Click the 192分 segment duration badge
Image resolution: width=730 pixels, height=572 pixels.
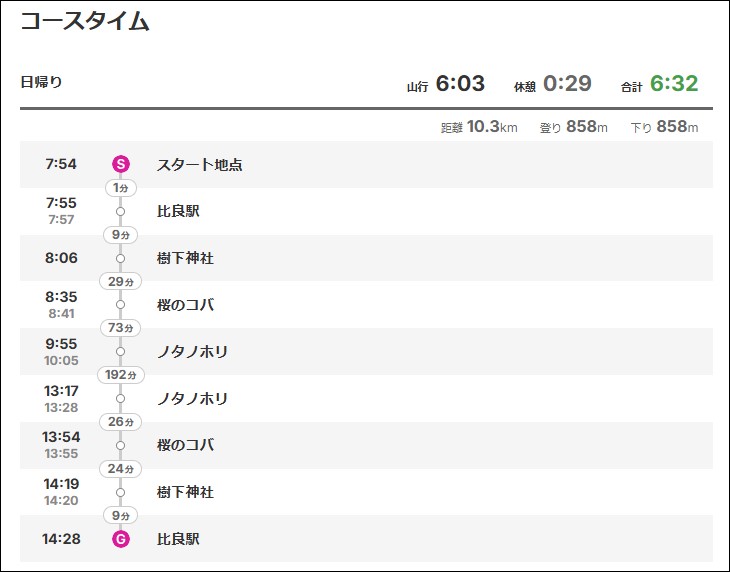point(121,375)
